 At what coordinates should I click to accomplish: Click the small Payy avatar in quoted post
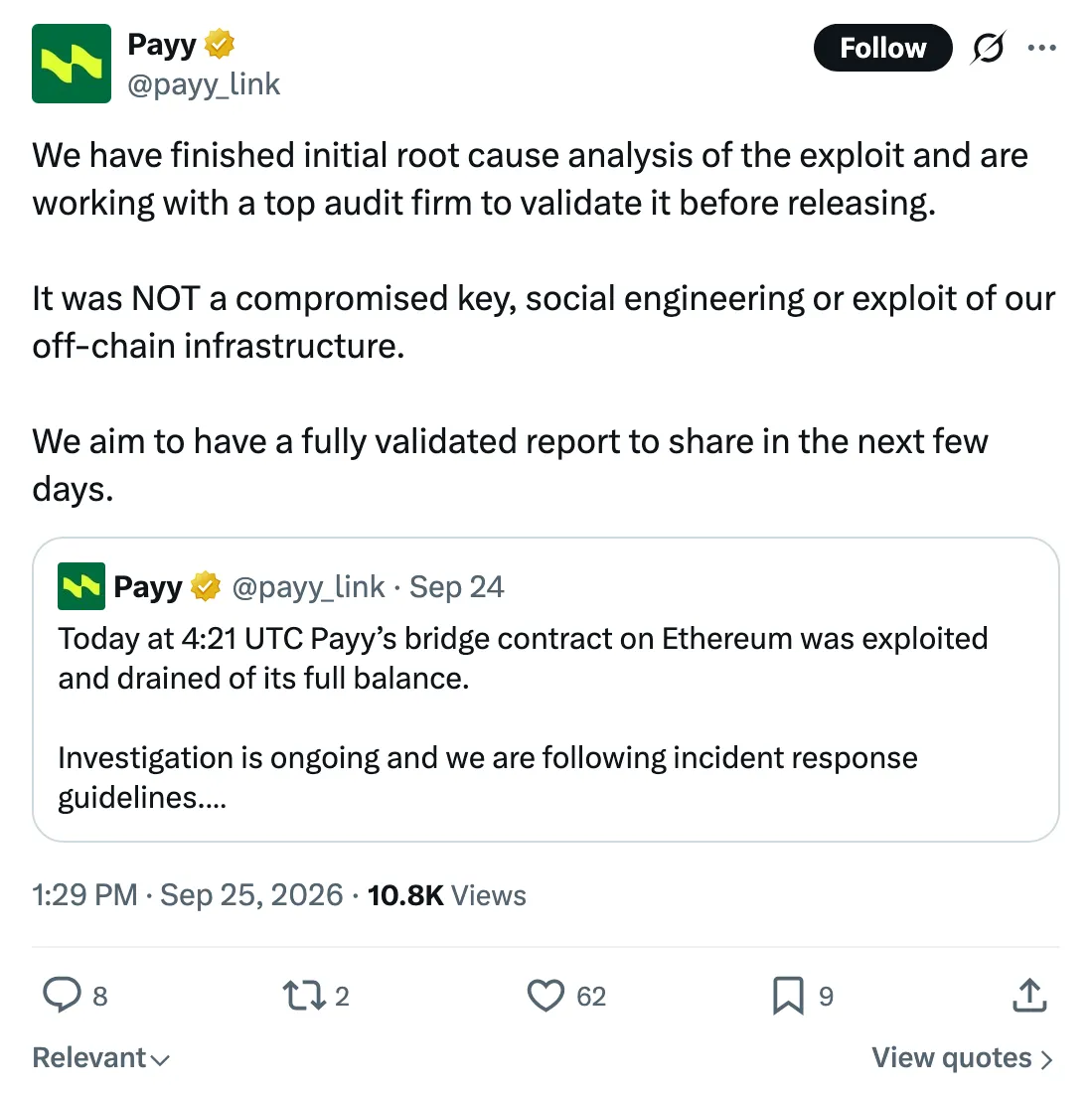[81, 586]
